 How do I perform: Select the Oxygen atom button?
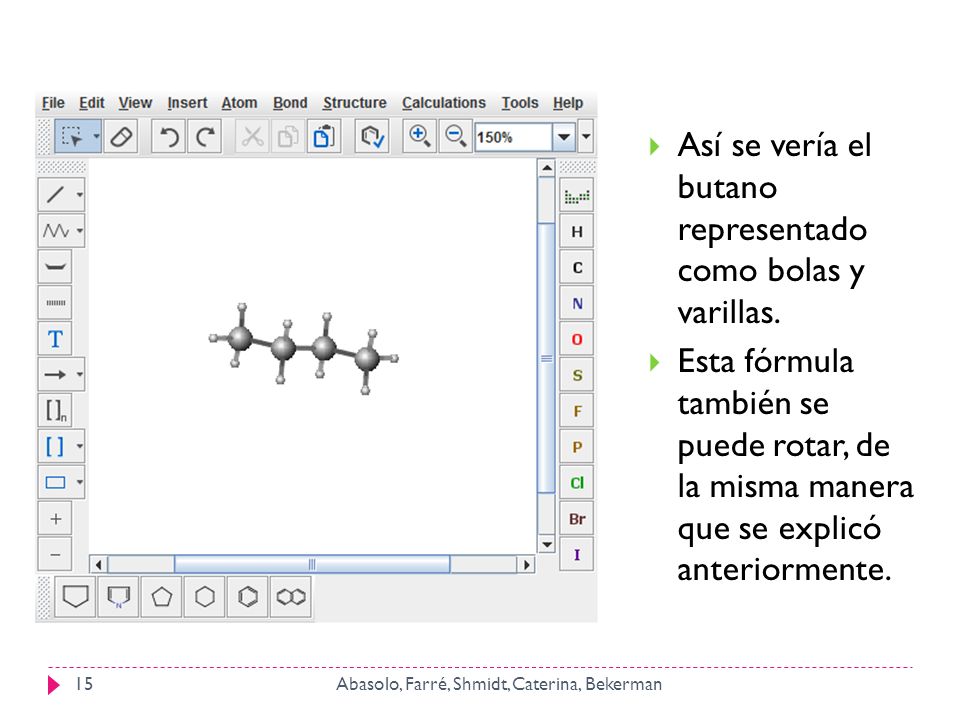tap(577, 339)
